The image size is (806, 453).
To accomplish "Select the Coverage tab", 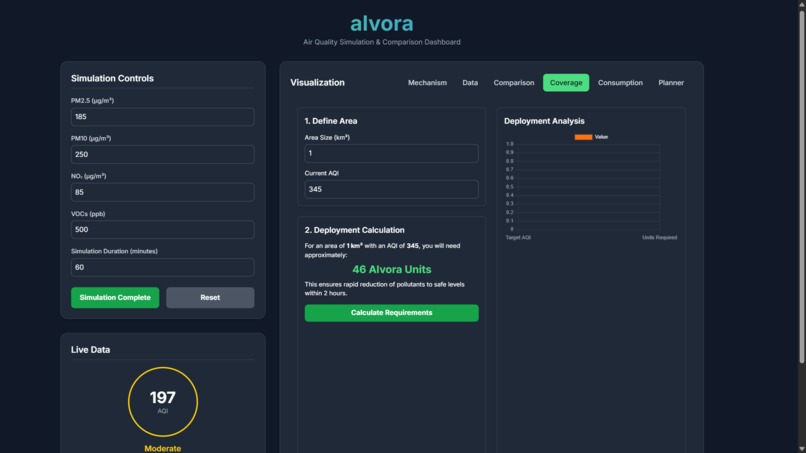I will [x=566, y=83].
